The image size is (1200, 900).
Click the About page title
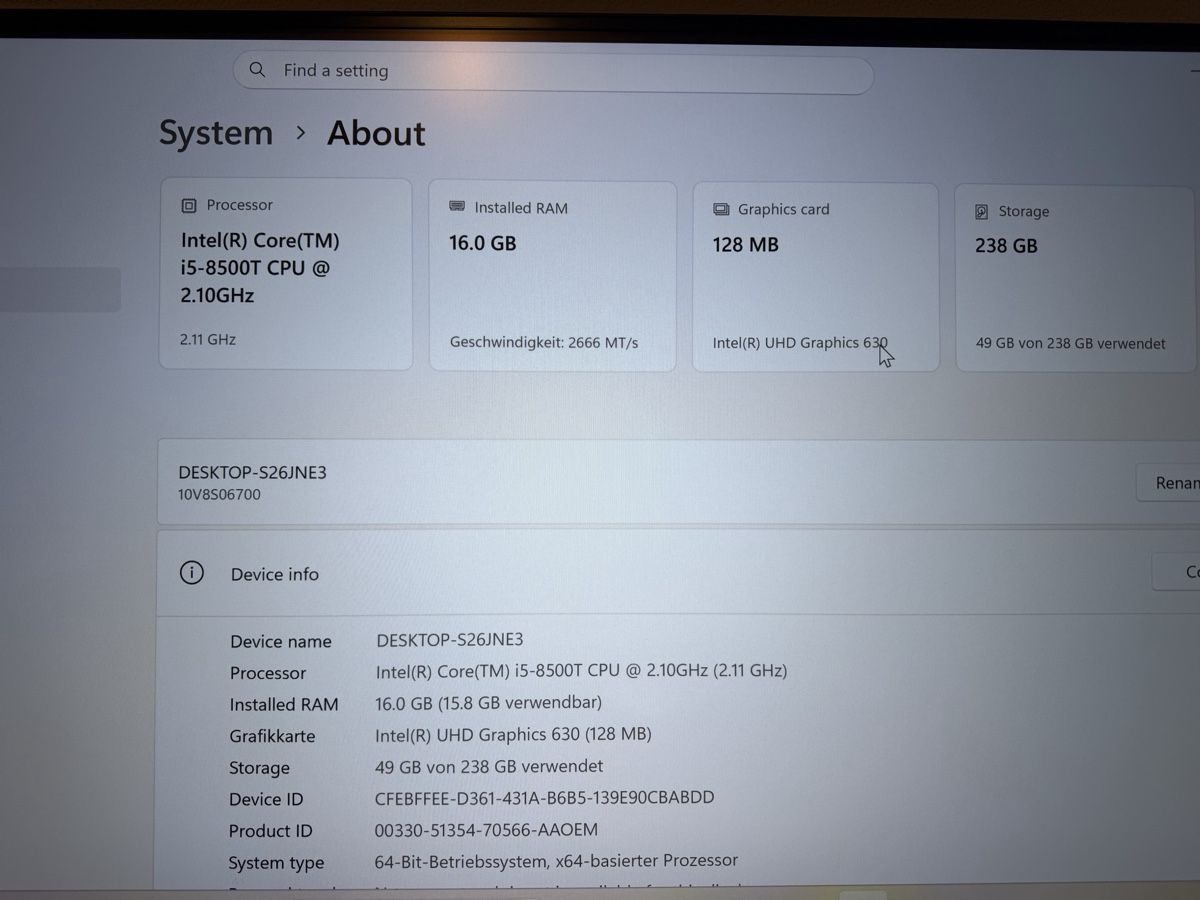pos(376,133)
